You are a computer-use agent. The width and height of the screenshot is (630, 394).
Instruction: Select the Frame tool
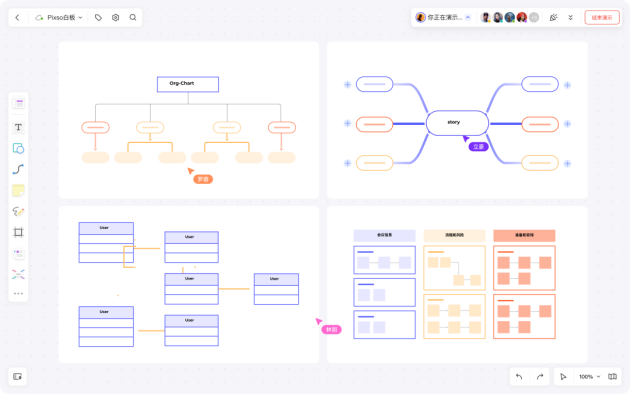tap(18, 232)
